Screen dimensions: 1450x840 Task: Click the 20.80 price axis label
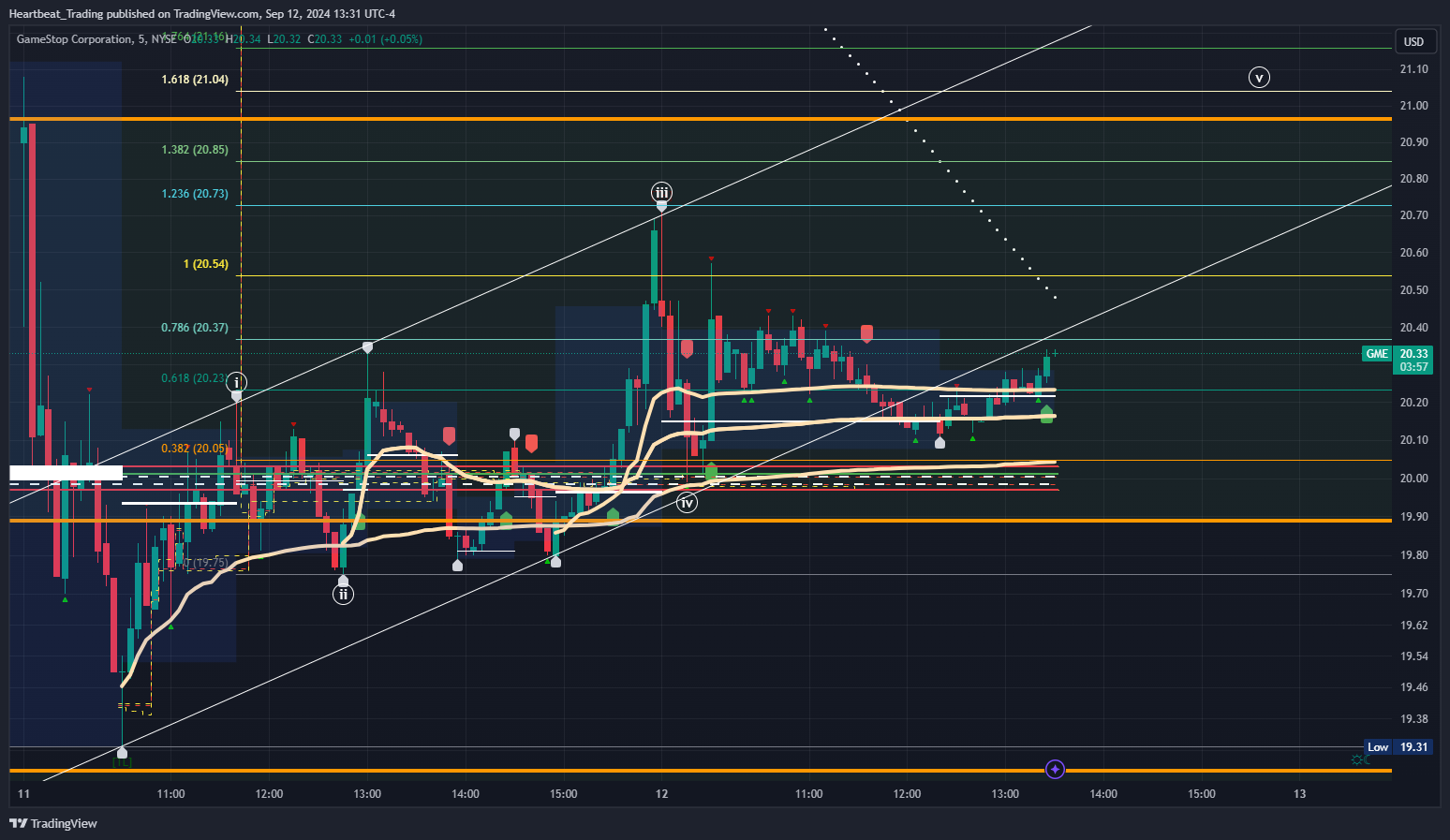pyautogui.click(x=1413, y=179)
